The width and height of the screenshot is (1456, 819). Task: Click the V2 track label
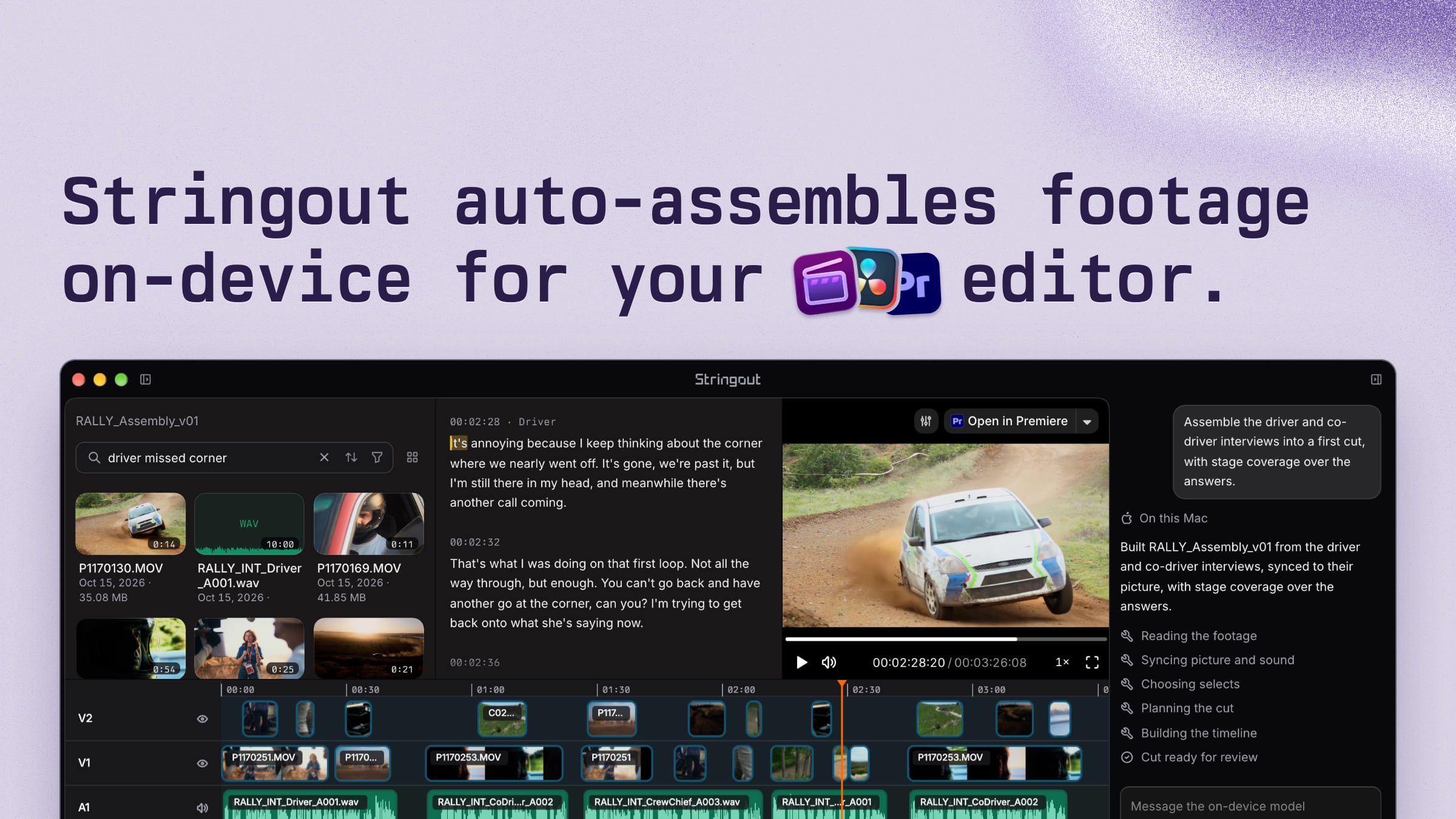click(x=86, y=719)
